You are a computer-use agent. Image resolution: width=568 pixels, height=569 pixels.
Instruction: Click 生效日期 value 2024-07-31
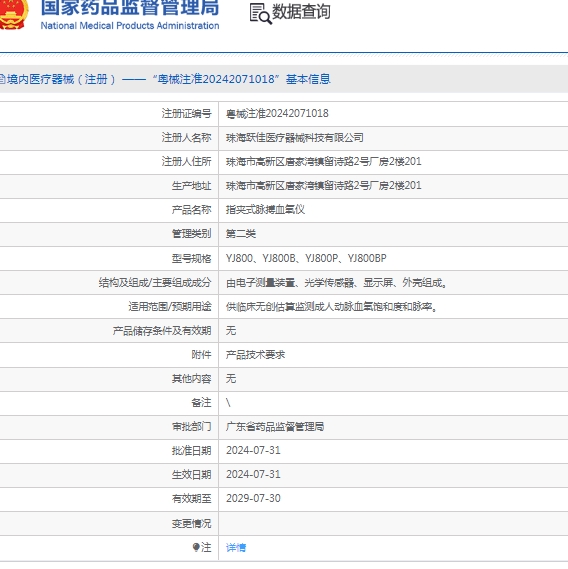(x=253, y=475)
